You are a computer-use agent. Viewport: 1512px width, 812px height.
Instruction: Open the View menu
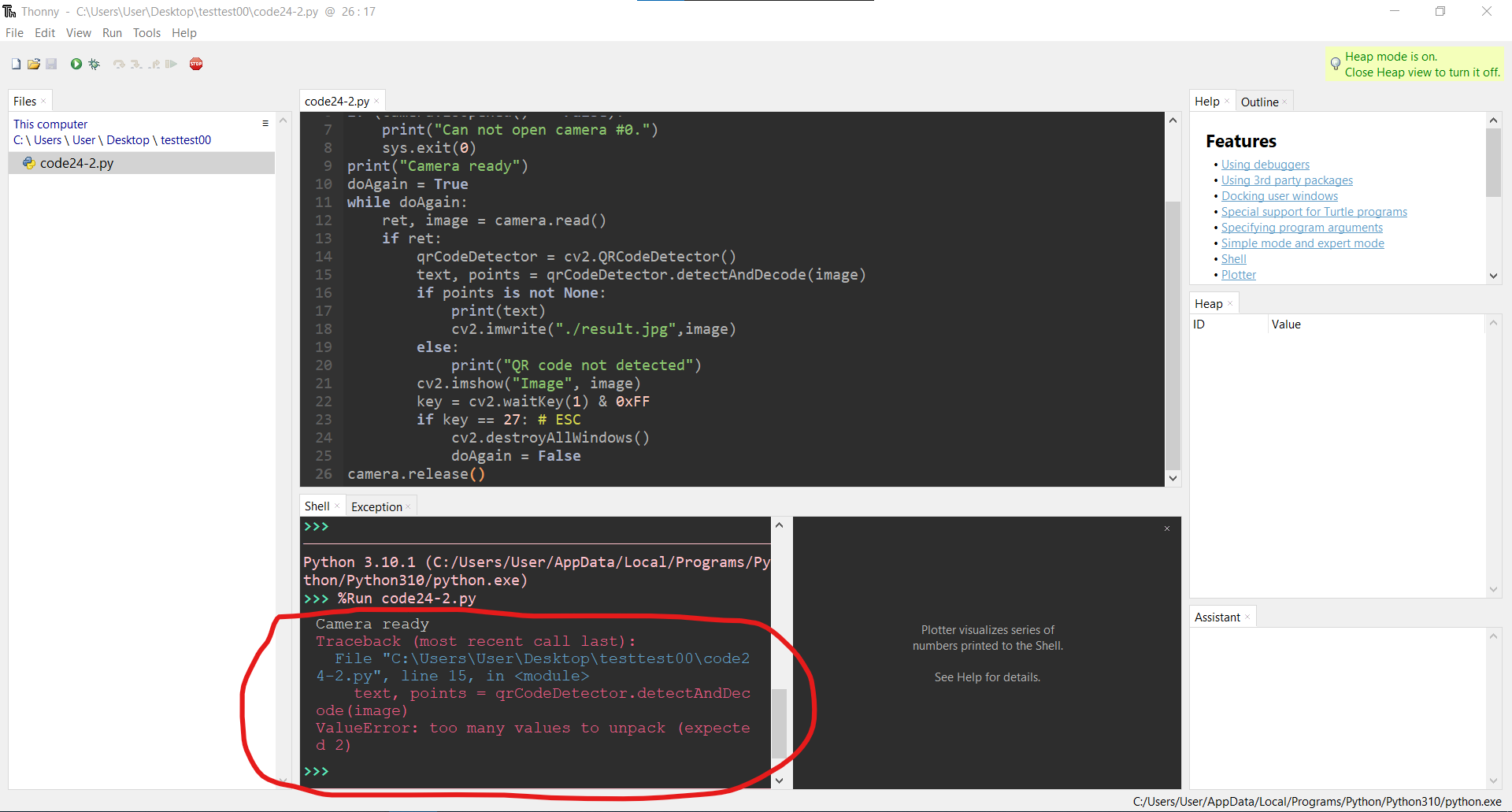pos(79,33)
